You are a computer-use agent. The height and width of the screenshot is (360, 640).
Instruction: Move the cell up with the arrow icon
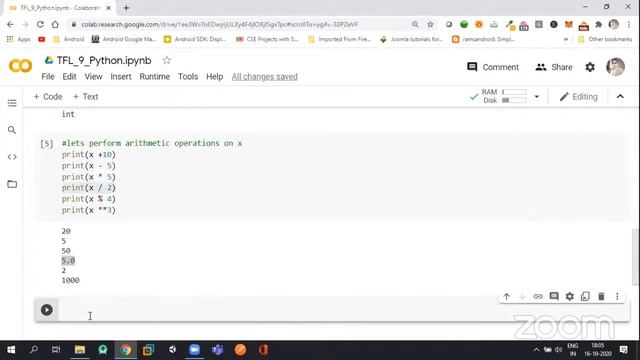[507, 296]
